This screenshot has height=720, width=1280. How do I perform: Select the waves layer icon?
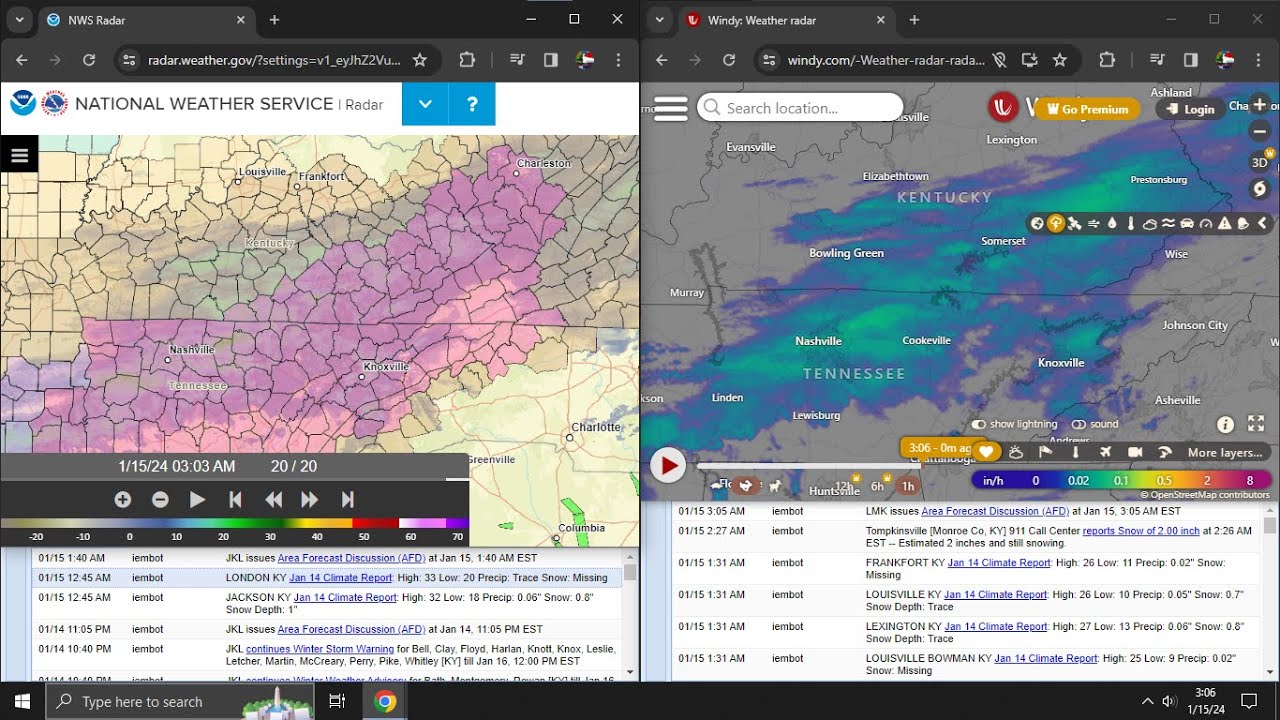coord(1168,224)
